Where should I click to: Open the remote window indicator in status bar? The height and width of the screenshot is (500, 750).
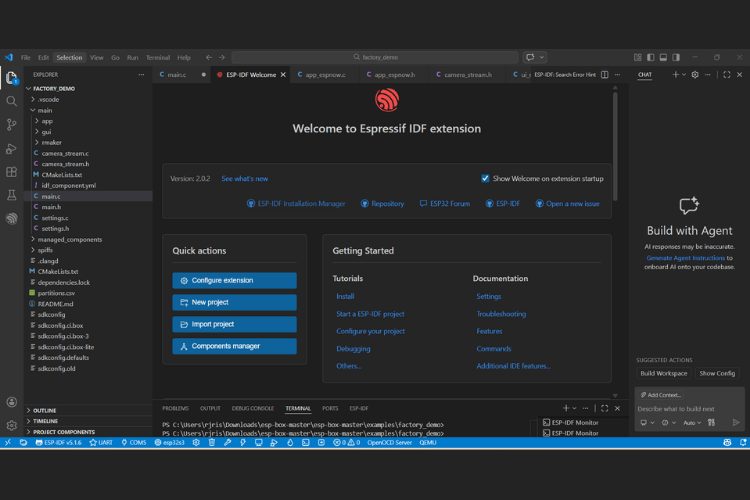pyautogui.click(x=8, y=443)
